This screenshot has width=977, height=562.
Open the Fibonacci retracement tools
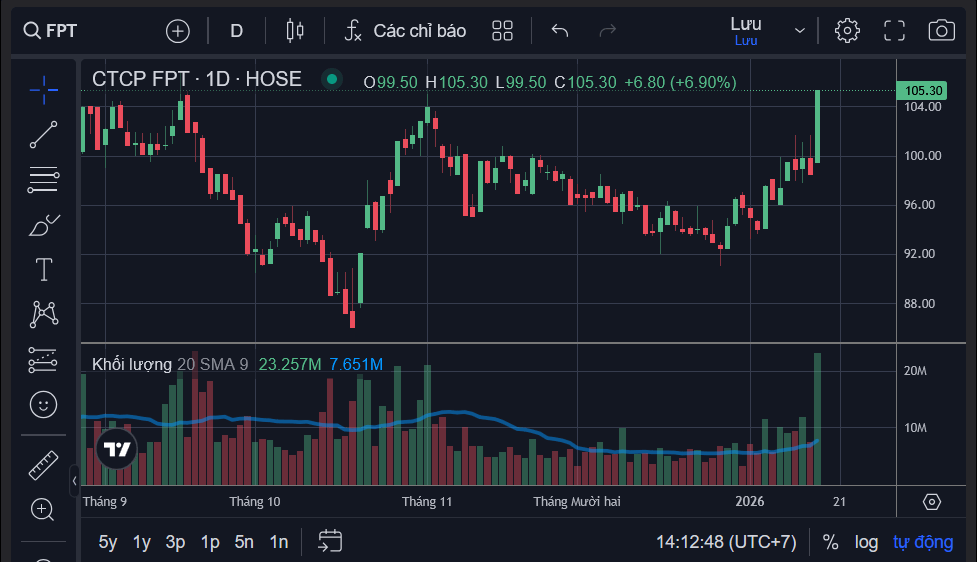point(43,180)
